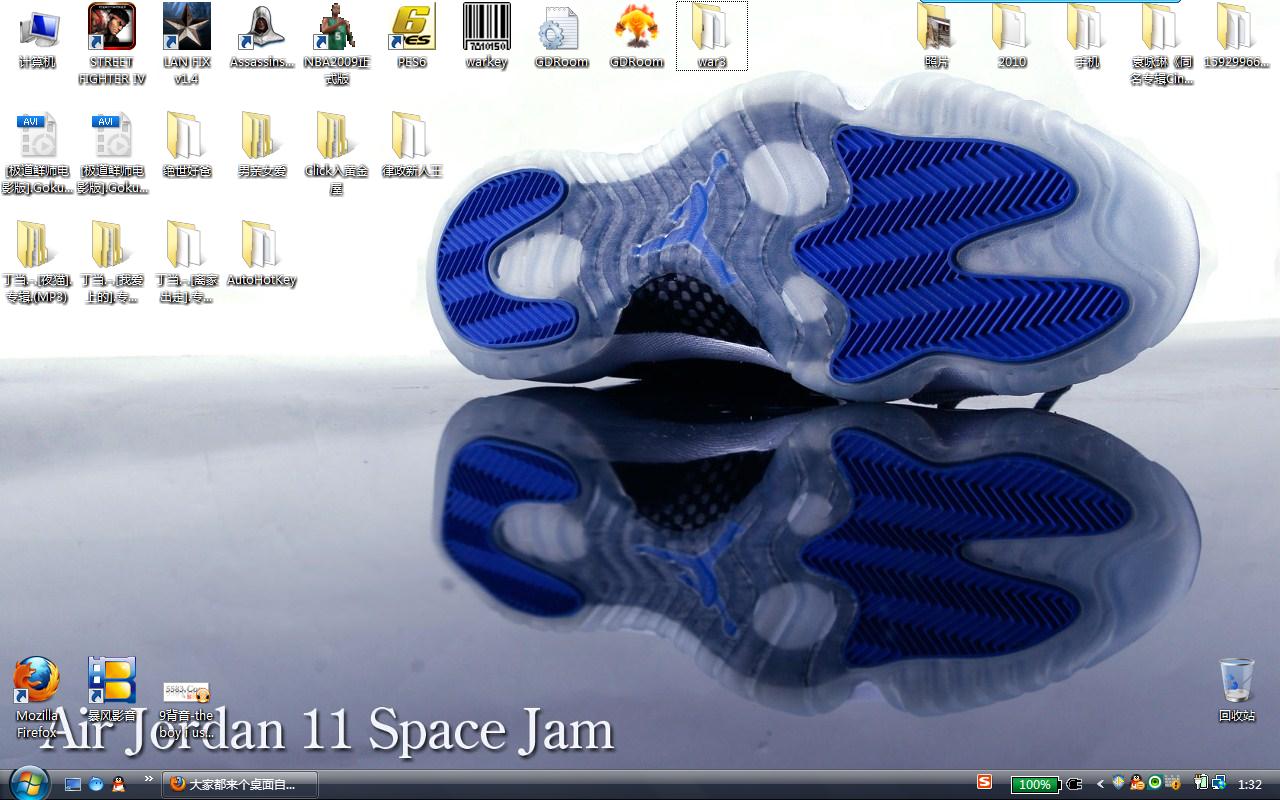Click the power plug icon beside battery meter
The image size is (1280, 800).
click(1075, 785)
